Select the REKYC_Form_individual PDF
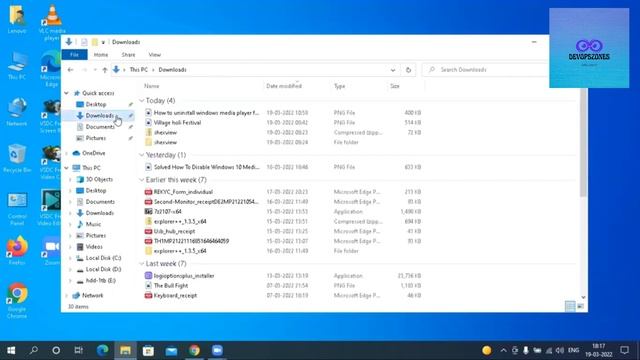 click(183, 192)
